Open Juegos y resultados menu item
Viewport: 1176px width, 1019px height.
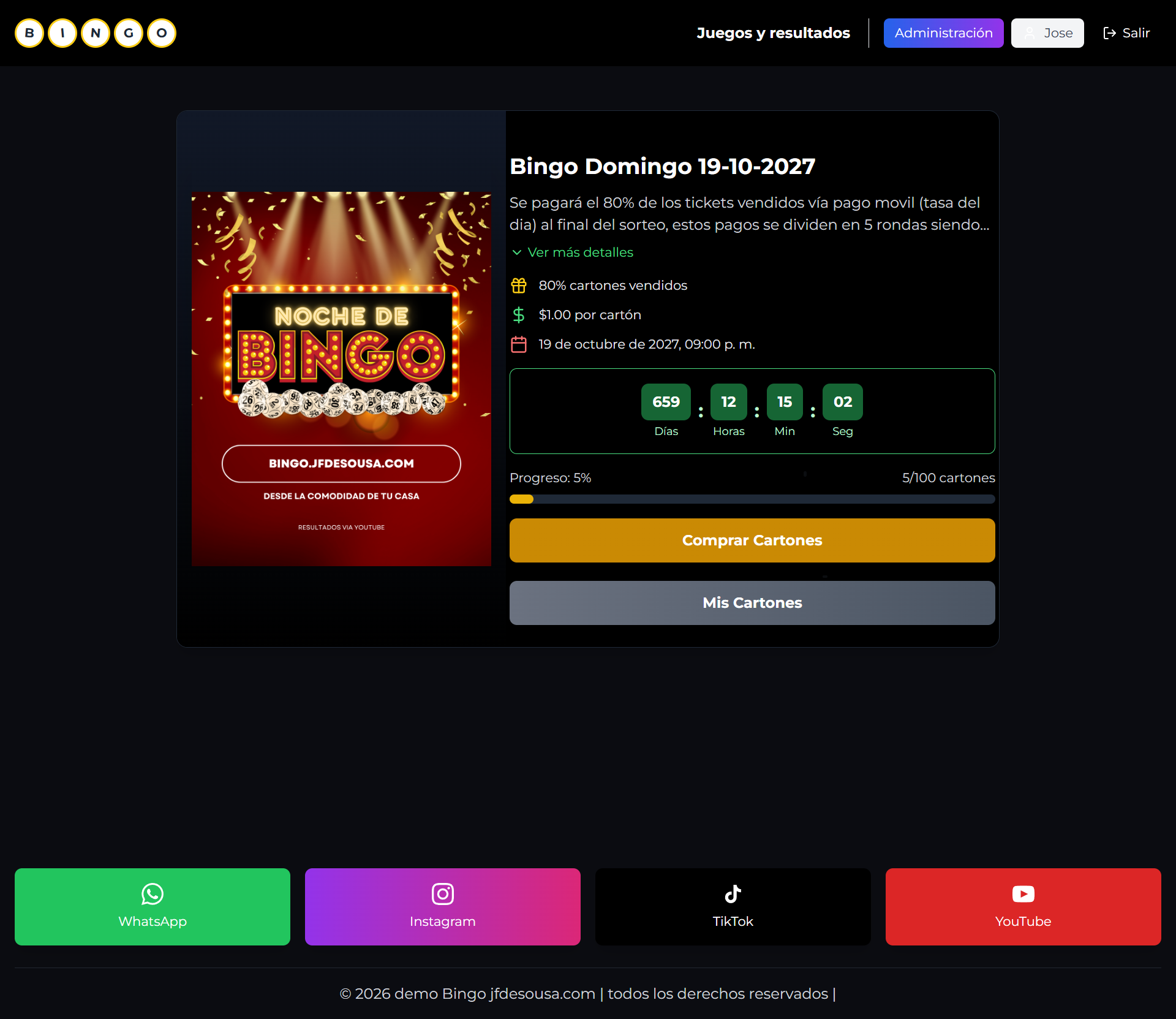[x=773, y=33]
